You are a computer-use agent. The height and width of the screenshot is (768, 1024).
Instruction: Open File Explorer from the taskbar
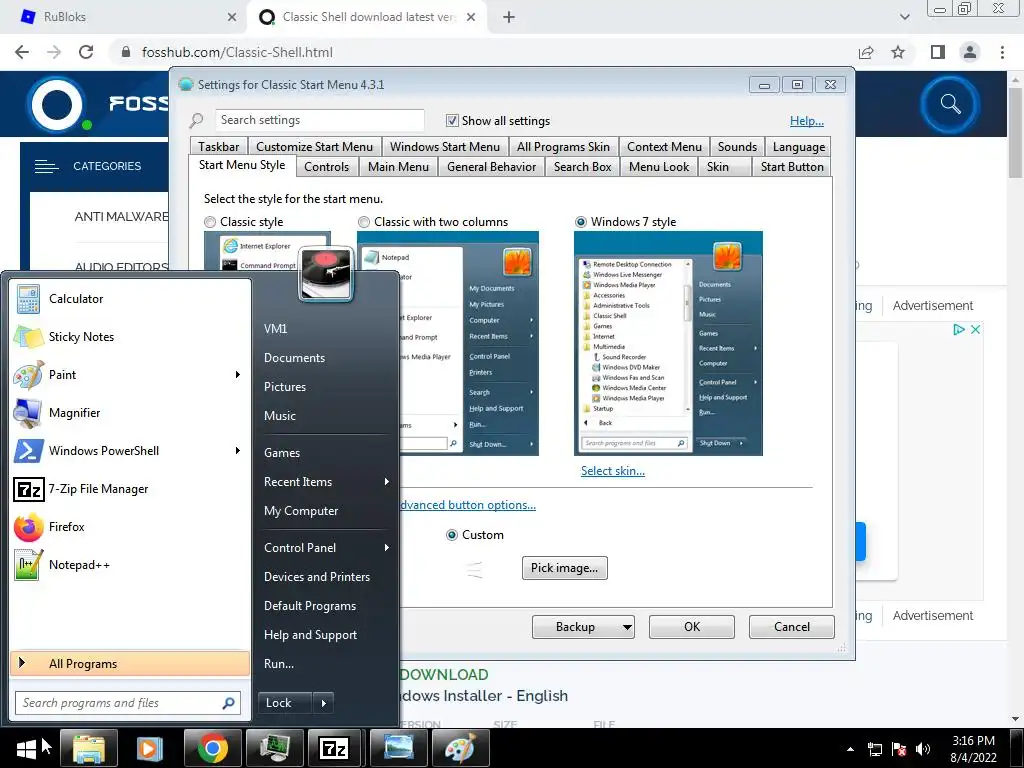(x=88, y=748)
